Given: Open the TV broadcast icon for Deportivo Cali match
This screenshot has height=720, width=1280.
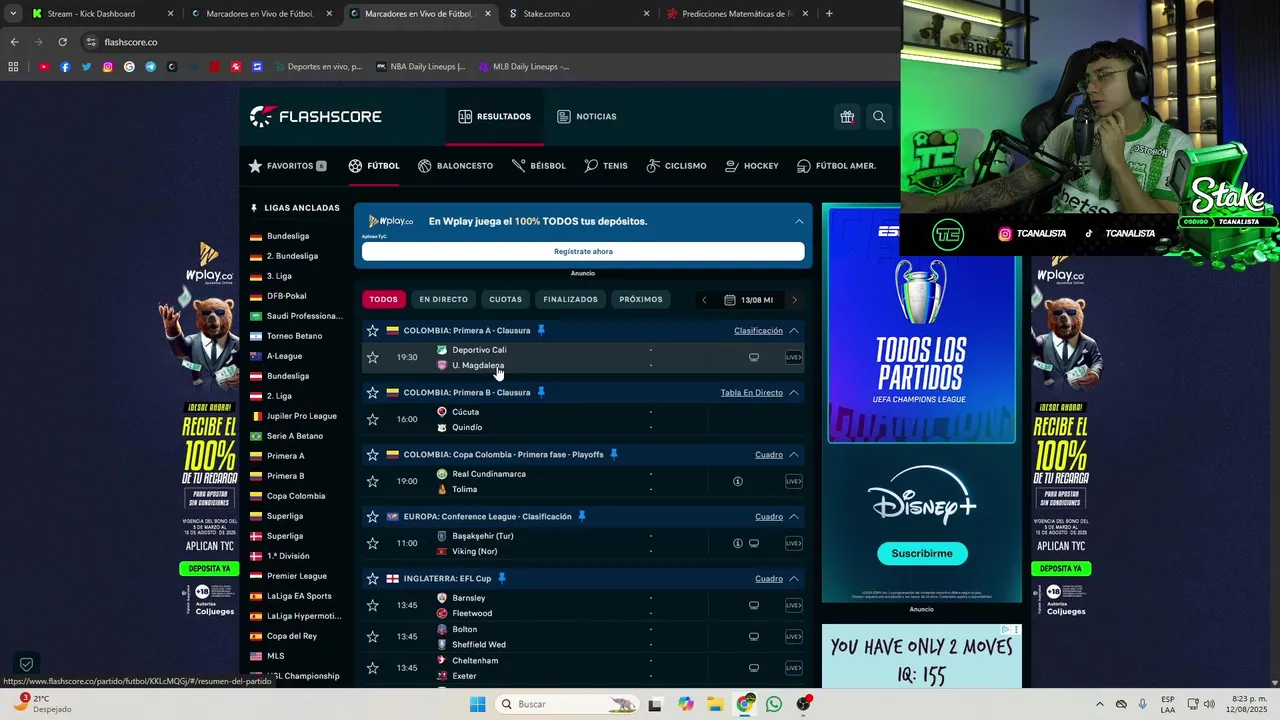Looking at the screenshot, I should pyautogui.click(x=754, y=357).
